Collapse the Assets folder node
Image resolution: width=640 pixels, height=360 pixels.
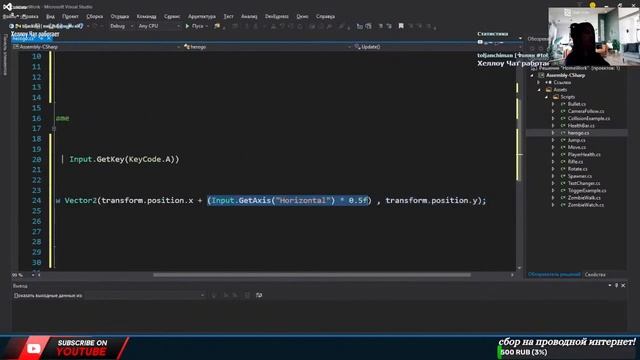[x=540, y=90]
